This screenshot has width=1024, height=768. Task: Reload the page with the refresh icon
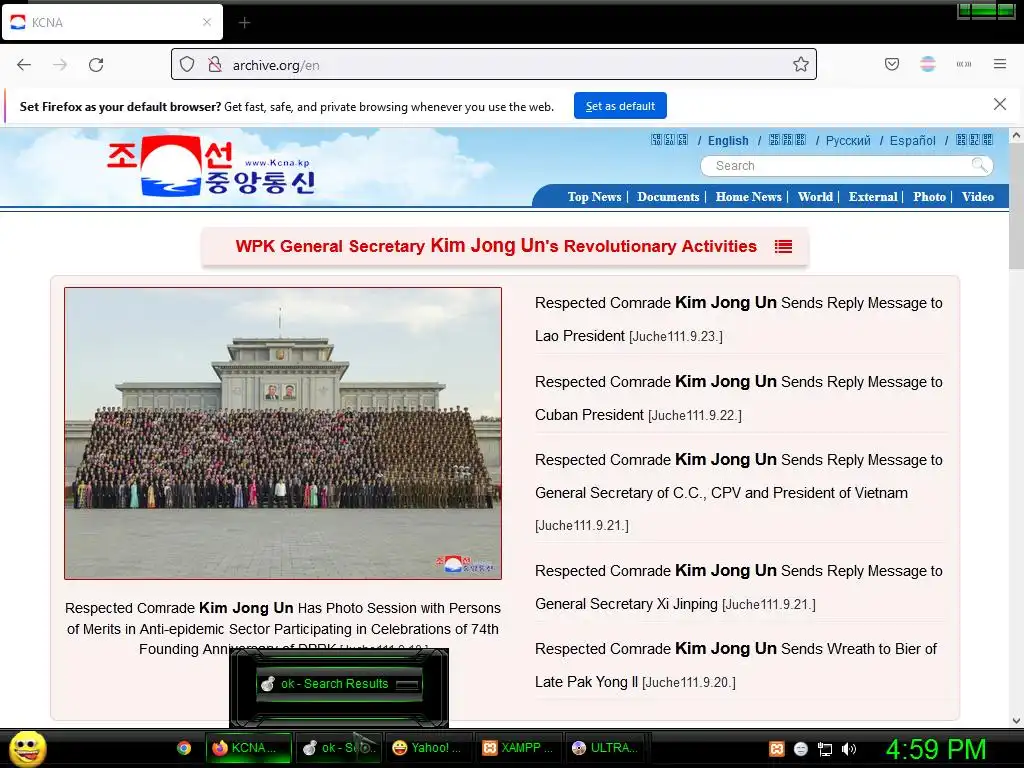96,65
